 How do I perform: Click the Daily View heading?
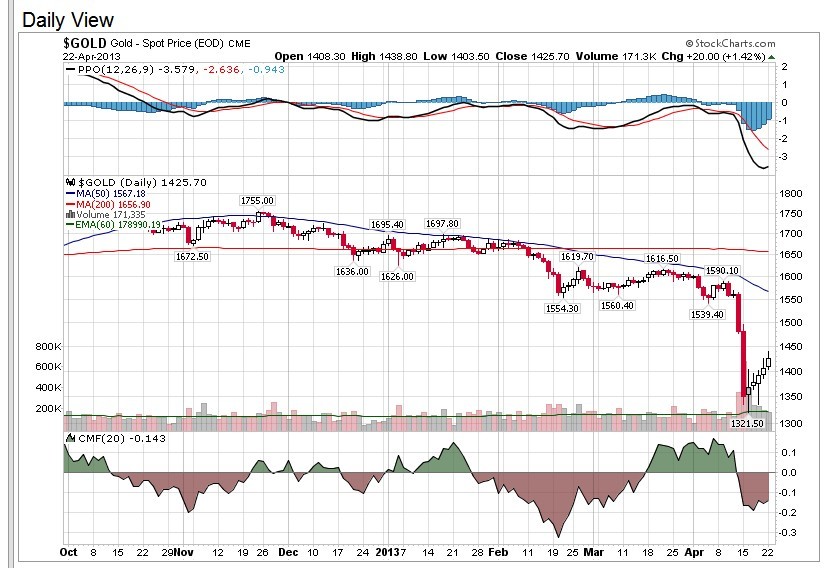coord(68,20)
